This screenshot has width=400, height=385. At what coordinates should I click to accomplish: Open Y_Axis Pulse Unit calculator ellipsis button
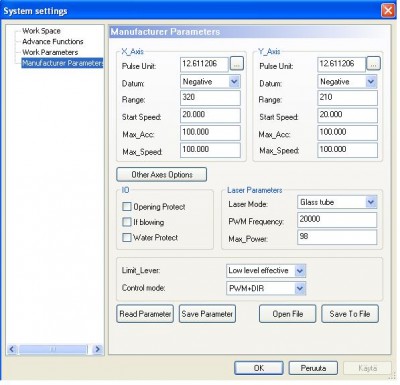(x=373, y=63)
